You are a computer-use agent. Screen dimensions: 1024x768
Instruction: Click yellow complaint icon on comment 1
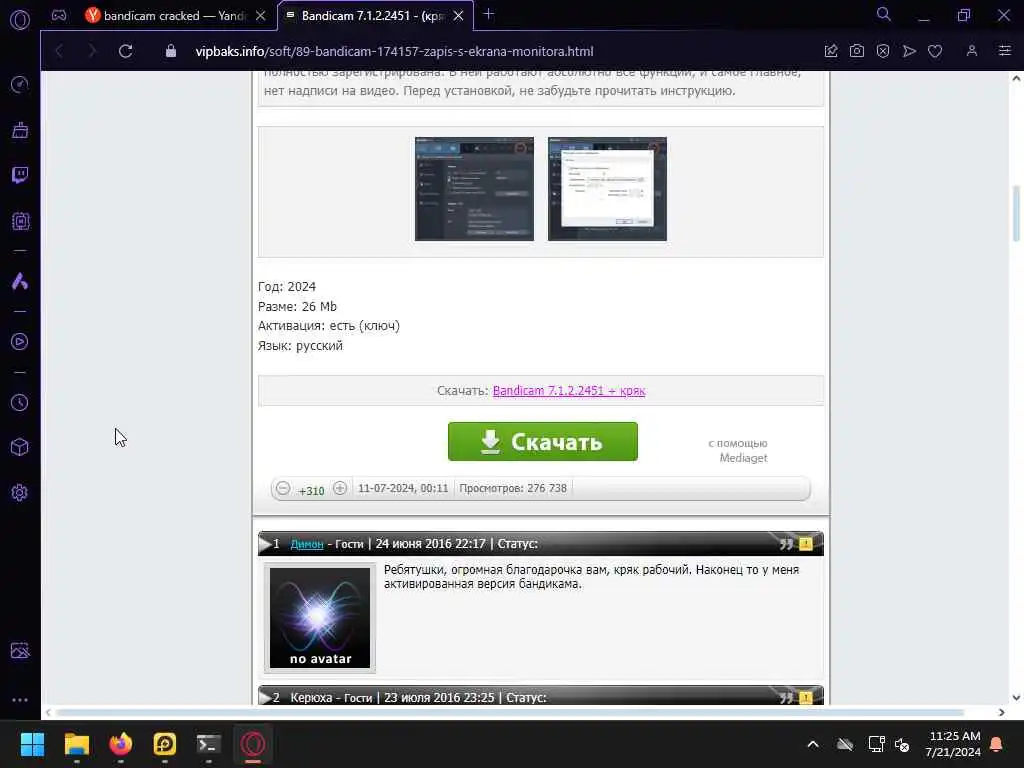tap(806, 543)
